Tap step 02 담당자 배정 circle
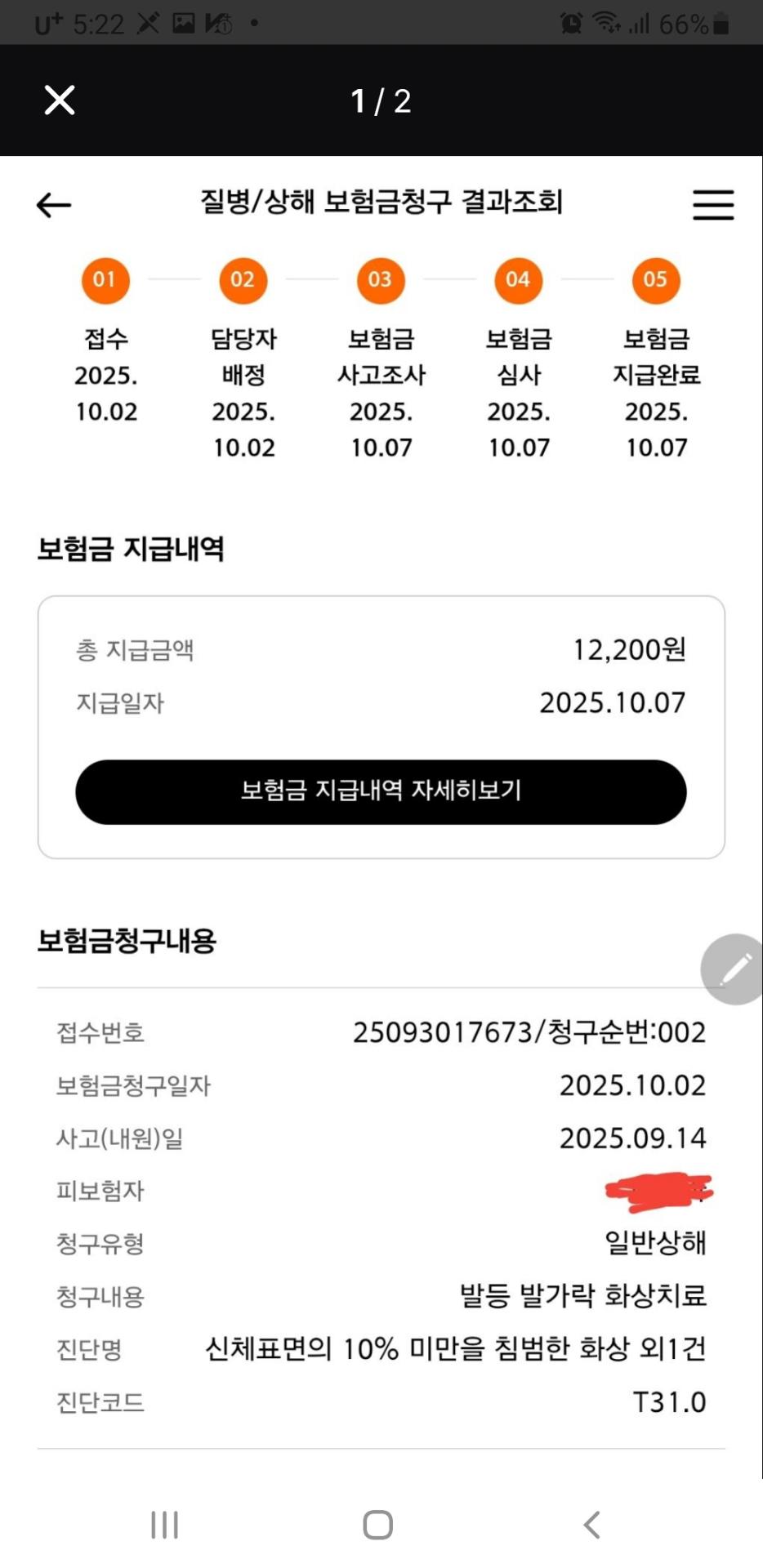This screenshot has width=763, height=1568. [243, 280]
